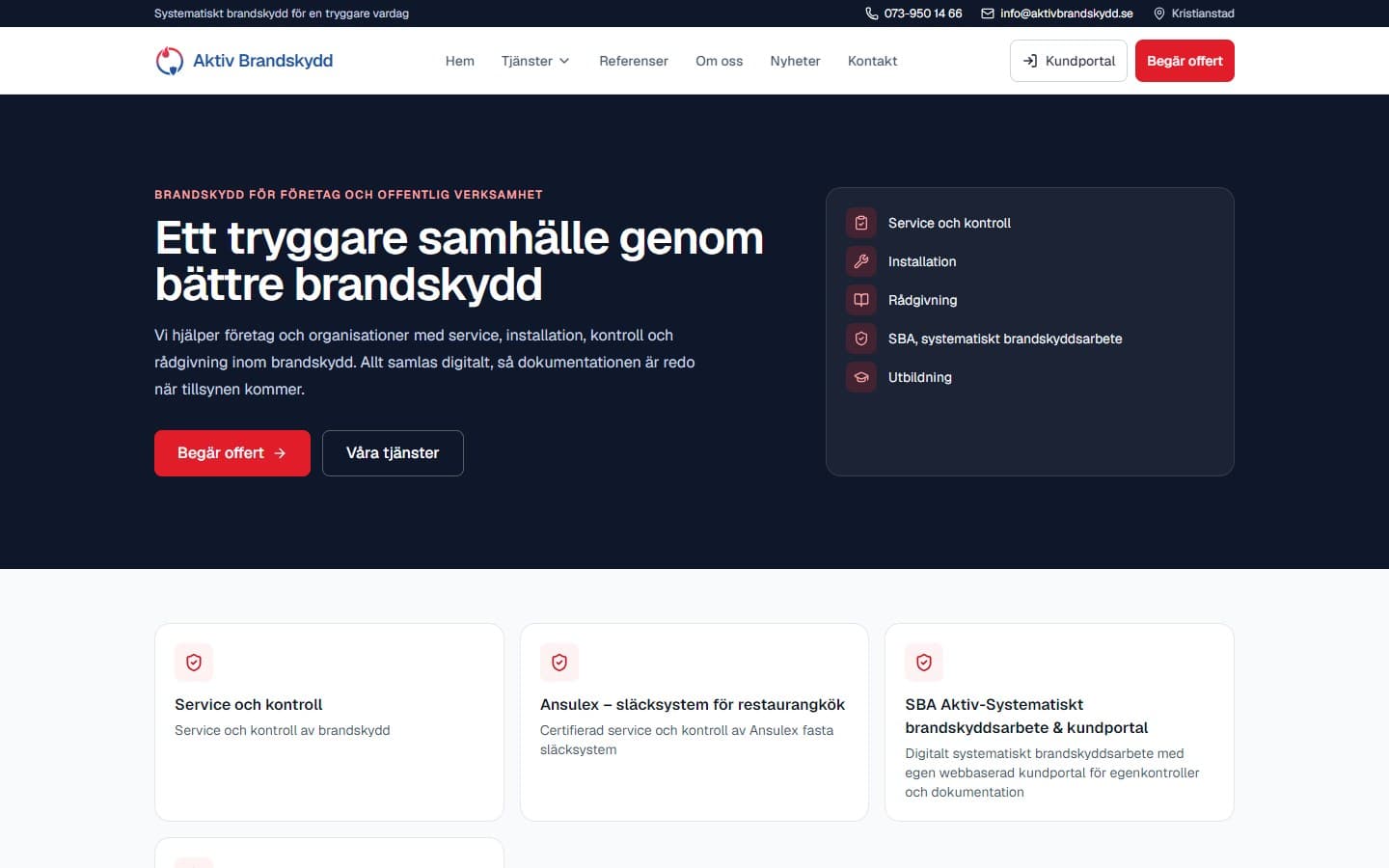Expand the Tjänster dropdown chevron

tap(564, 61)
